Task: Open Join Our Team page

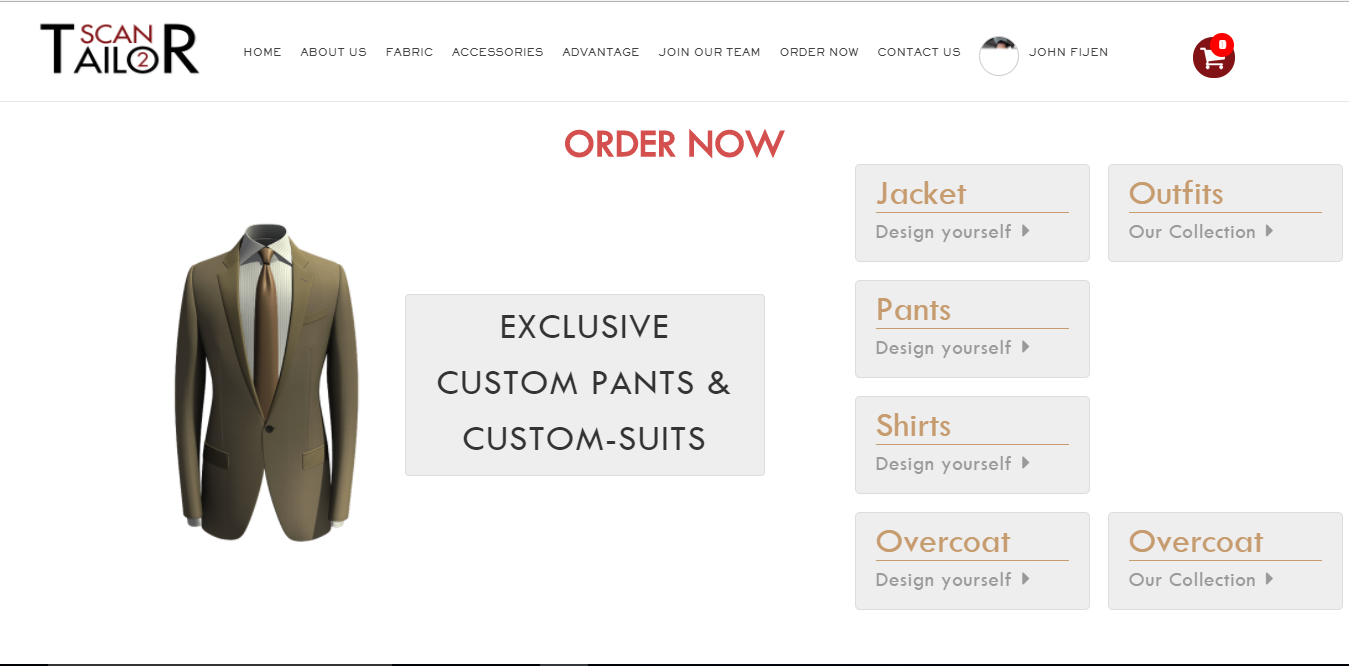Action: coord(710,52)
